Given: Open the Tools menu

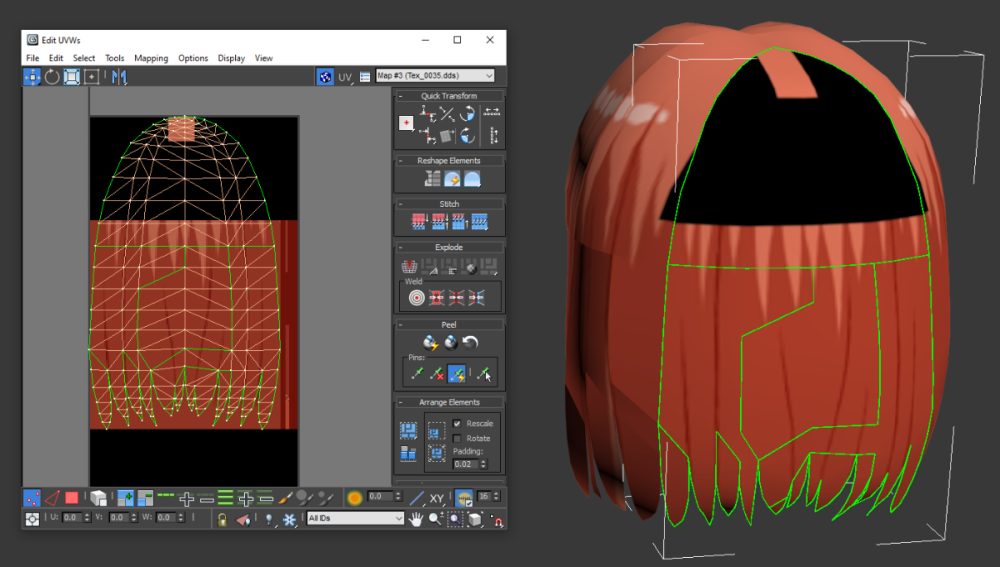Looking at the screenshot, I should point(115,58).
